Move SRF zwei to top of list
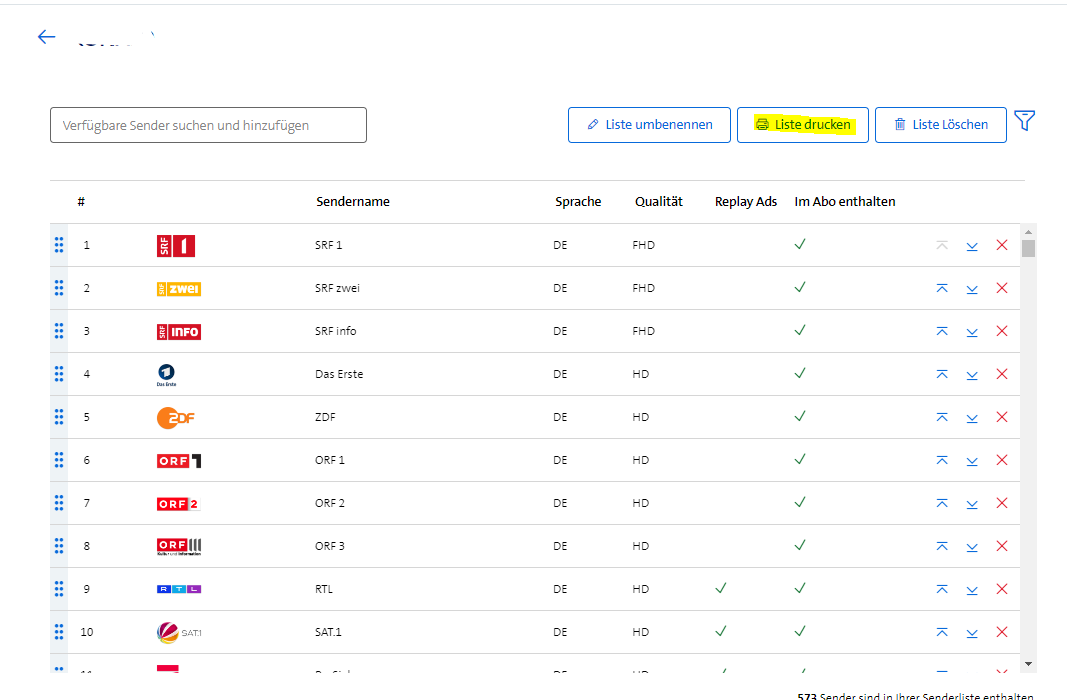Viewport: 1067px width, 700px height. [x=941, y=288]
